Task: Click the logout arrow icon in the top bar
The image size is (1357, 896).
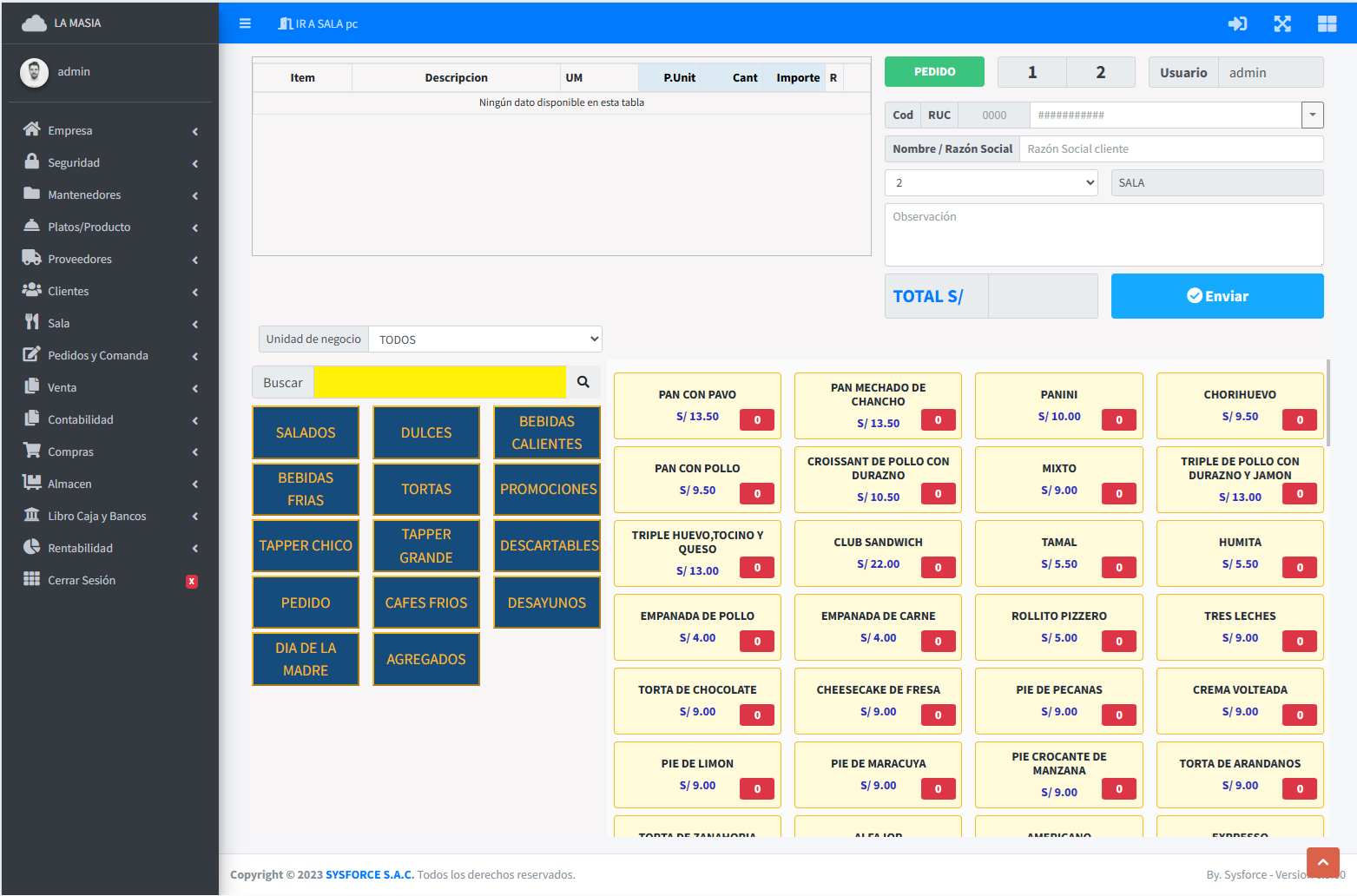Action: click(x=1238, y=23)
